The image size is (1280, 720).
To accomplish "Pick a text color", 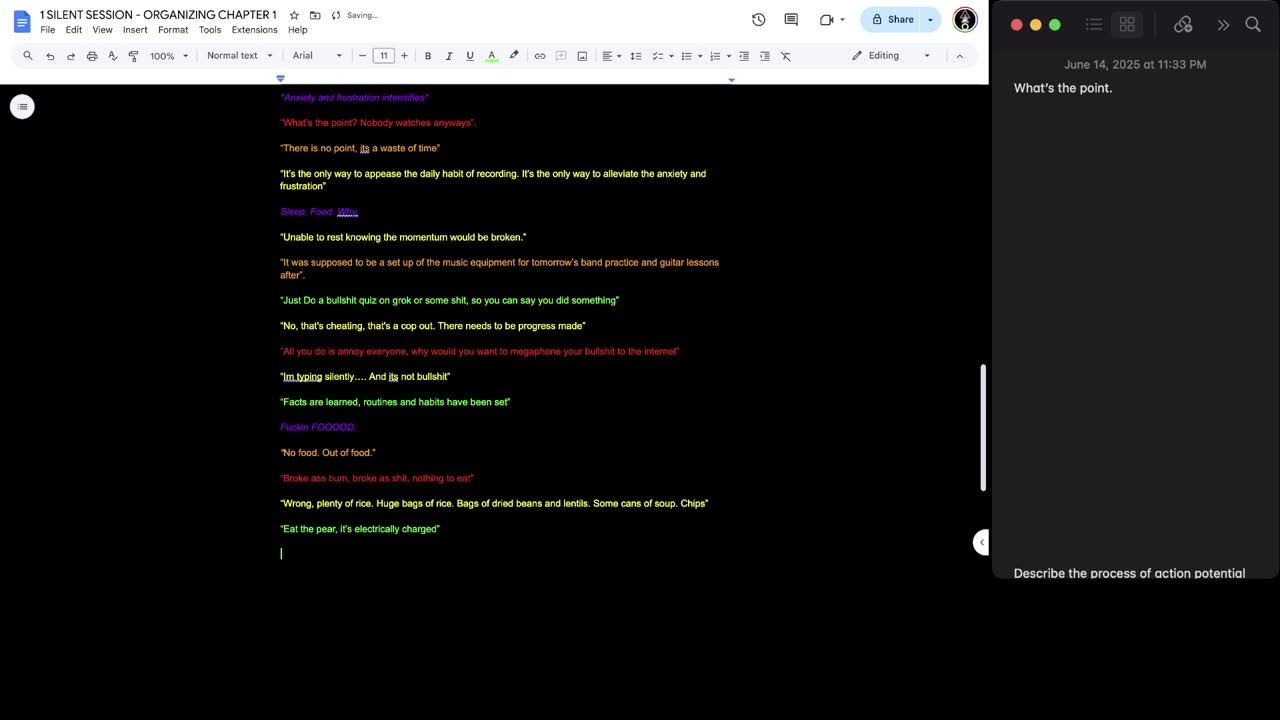I will 491,56.
